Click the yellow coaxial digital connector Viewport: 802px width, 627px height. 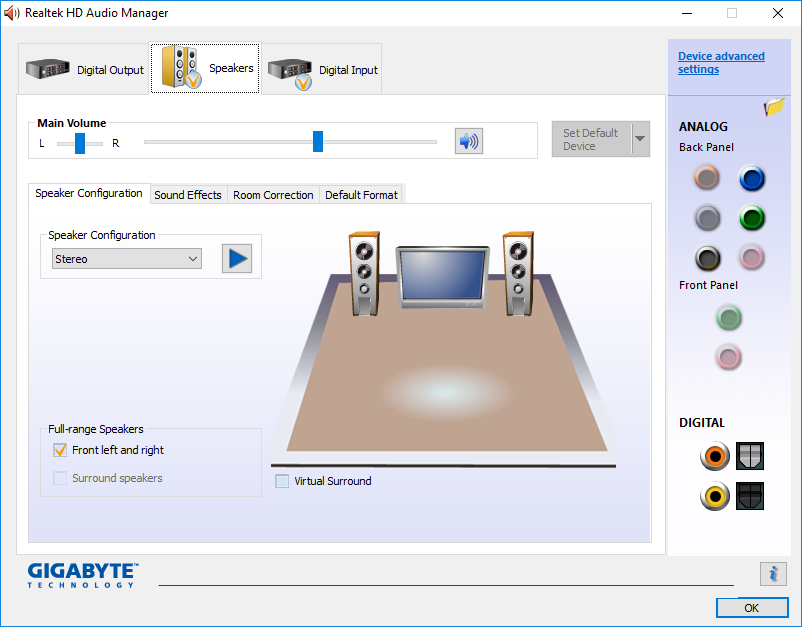click(715, 496)
